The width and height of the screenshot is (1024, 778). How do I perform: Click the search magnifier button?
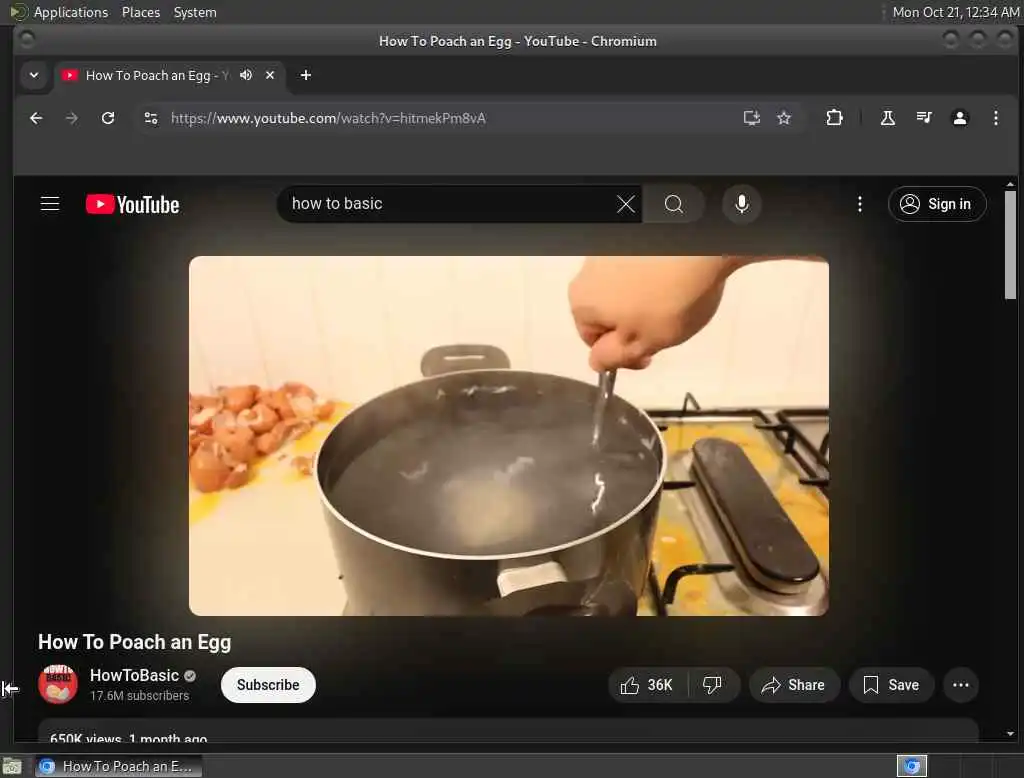(x=673, y=204)
